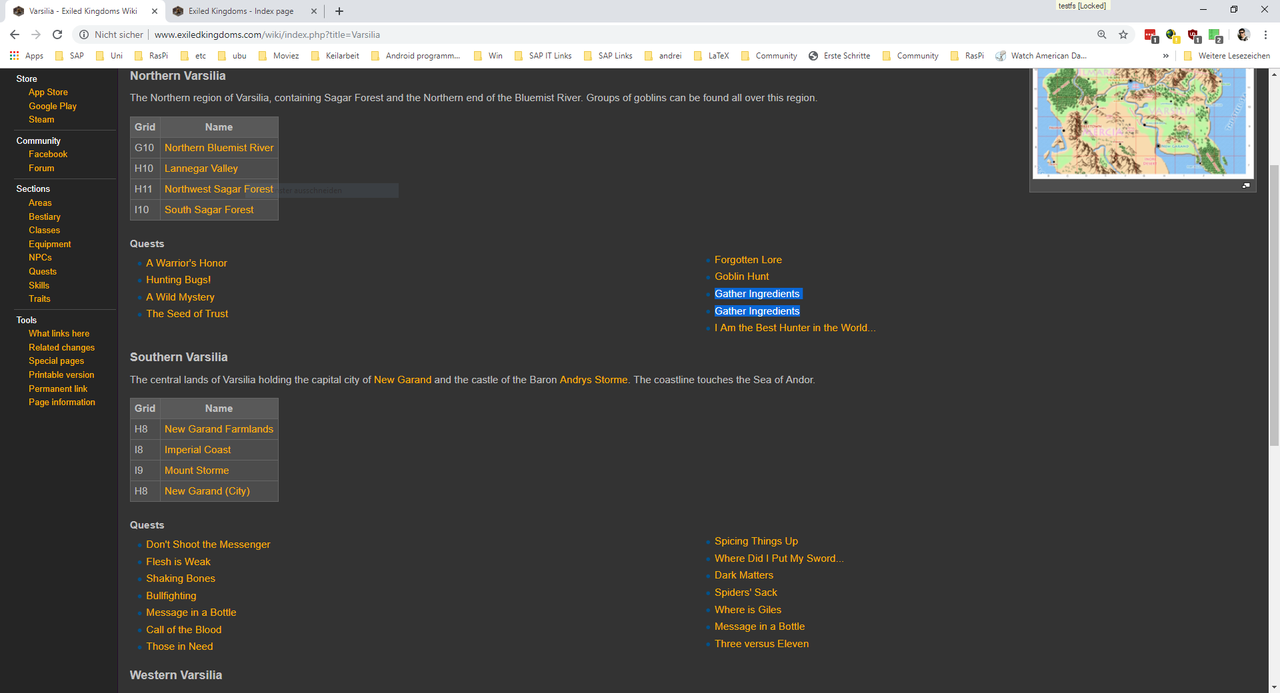Visit the Forum community link
Image resolution: width=1280 pixels, height=693 pixels.
(x=41, y=168)
